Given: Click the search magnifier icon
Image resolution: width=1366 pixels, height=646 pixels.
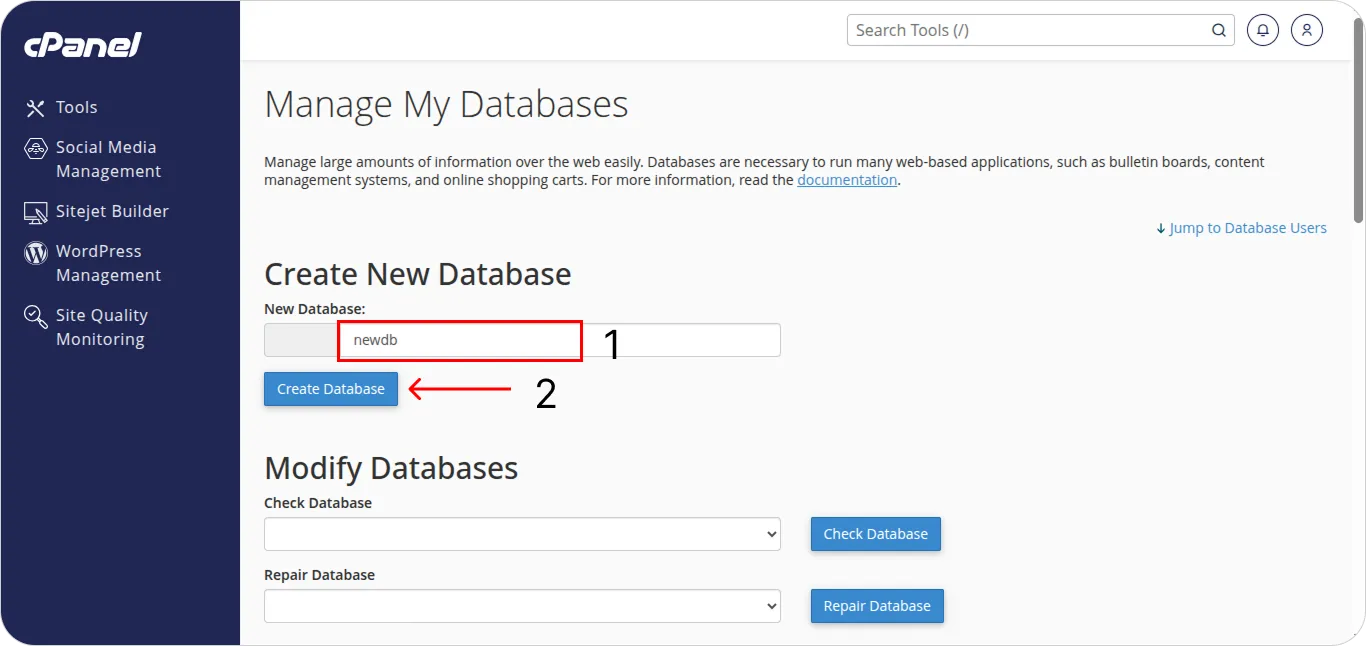Looking at the screenshot, I should tap(1219, 30).
